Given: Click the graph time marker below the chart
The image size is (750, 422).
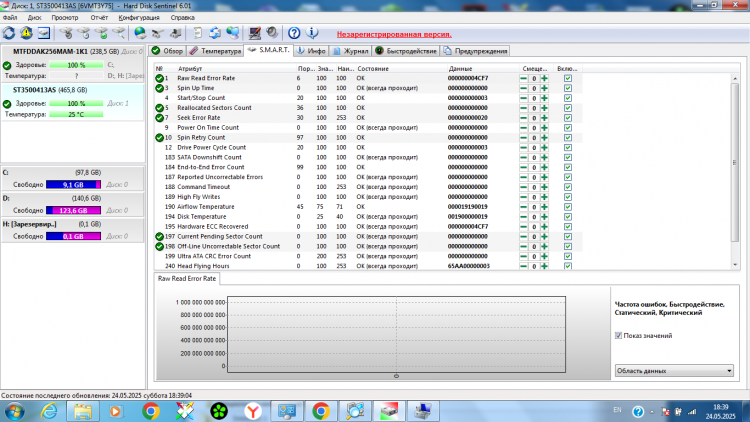Looking at the screenshot, I should click(x=396, y=376).
